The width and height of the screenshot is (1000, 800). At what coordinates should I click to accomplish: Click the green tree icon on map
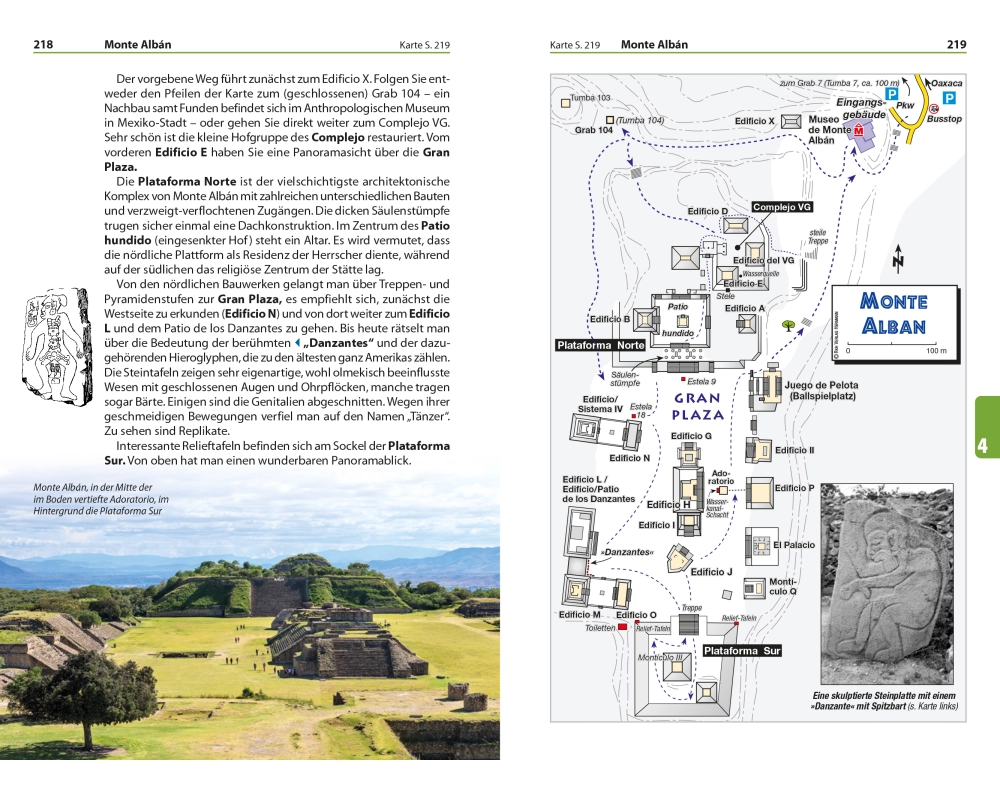coord(788,324)
